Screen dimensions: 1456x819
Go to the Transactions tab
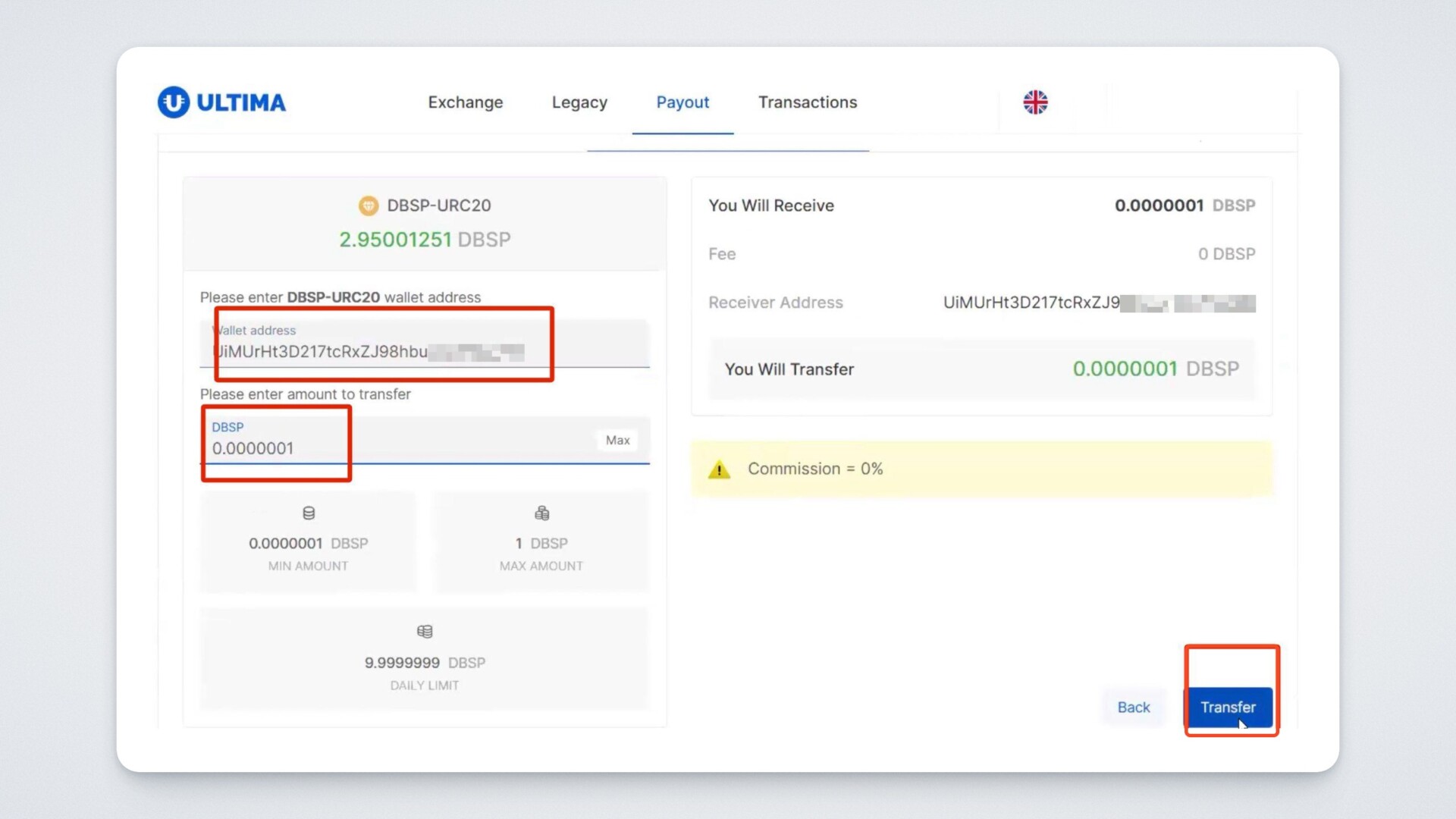pos(808,102)
